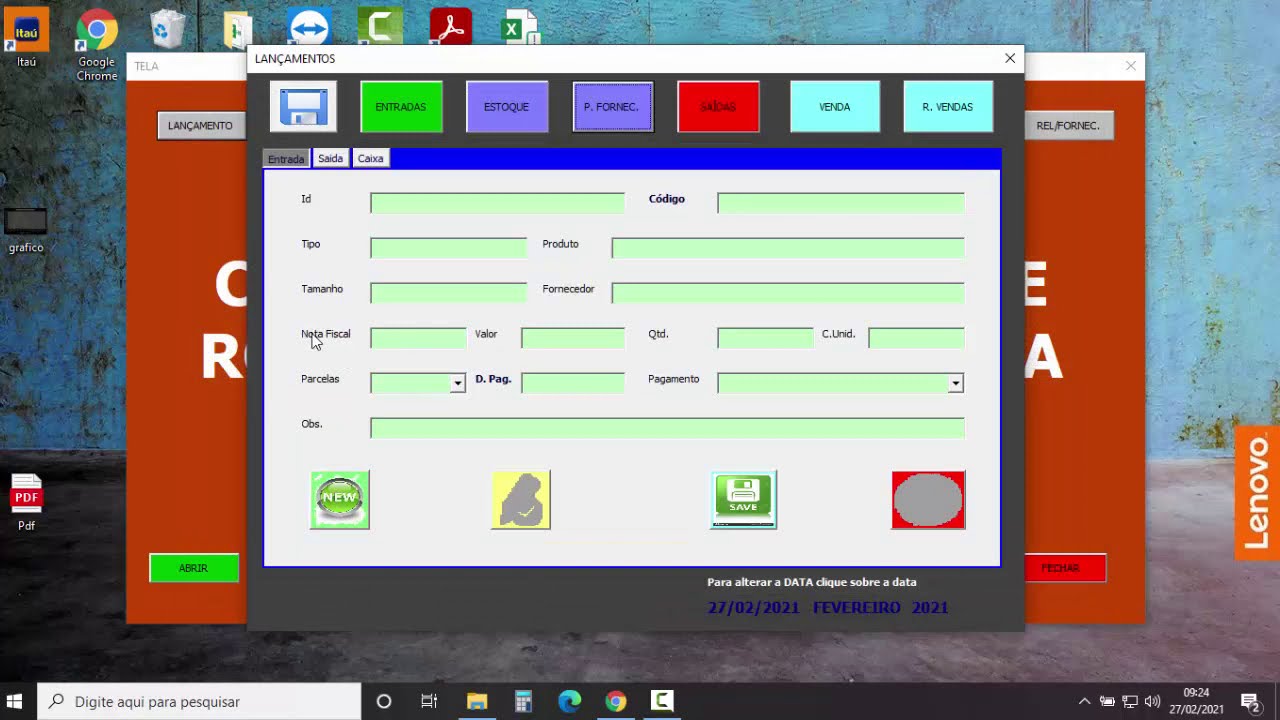This screenshot has height=720, width=1280.
Task: Click the C.Unid. input field
Action: point(916,338)
